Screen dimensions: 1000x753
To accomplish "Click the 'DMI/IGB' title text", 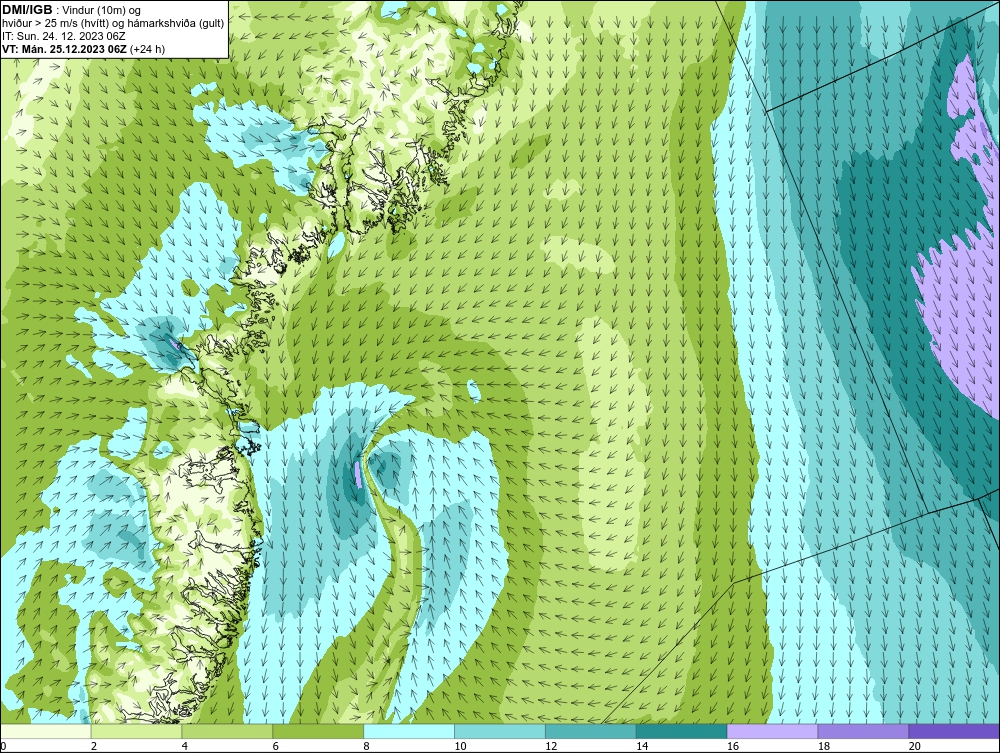I will pos(27,10).
